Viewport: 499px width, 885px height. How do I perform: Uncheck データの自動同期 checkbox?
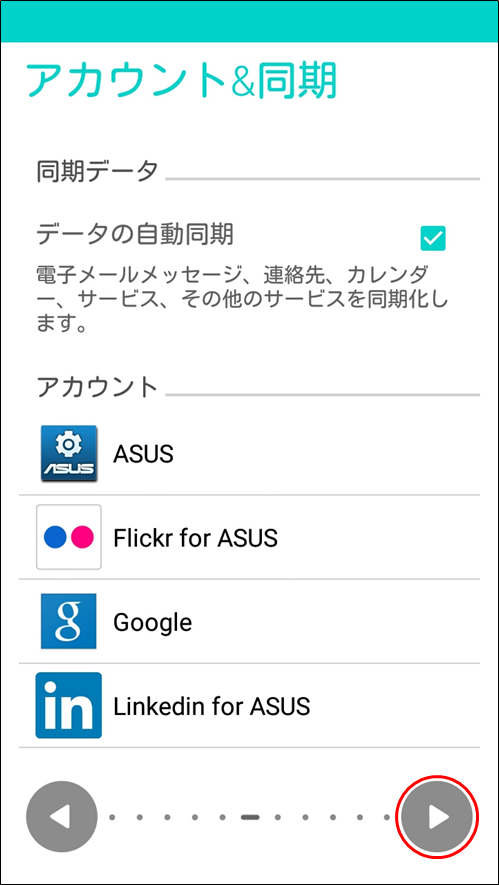(x=433, y=238)
